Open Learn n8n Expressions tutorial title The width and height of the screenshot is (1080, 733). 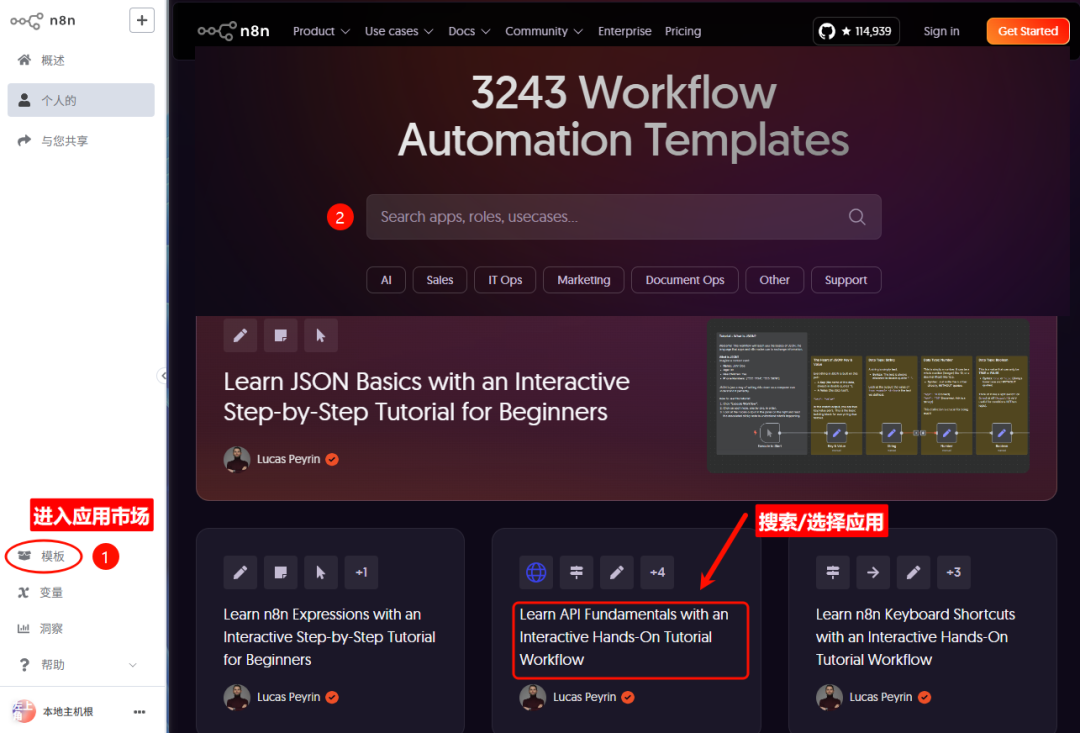[x=329, y=637]
